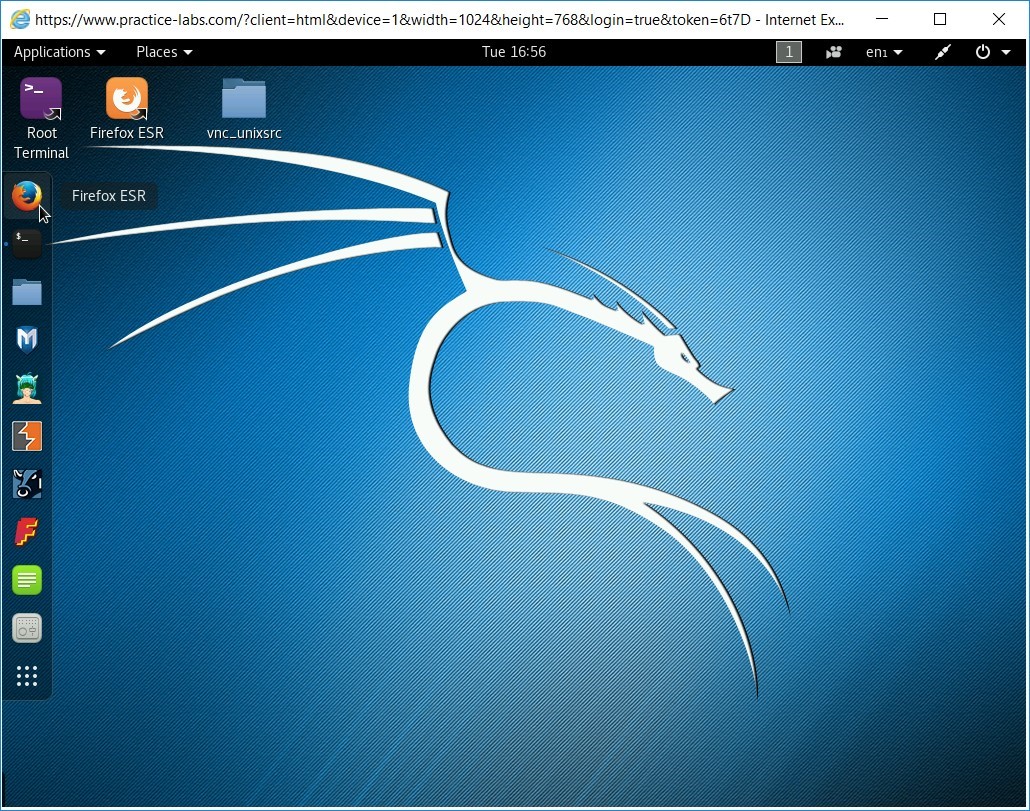Open the power system menu

993,52
